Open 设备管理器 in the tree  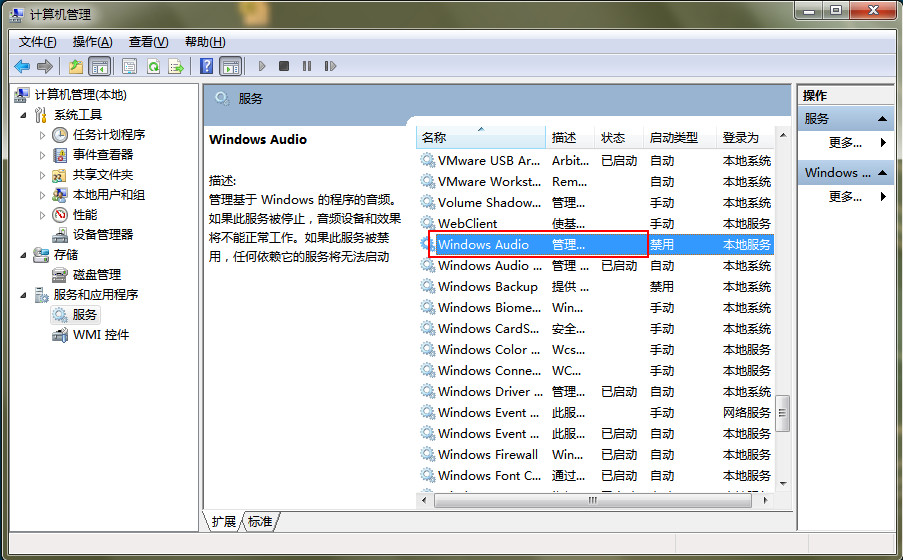(x=103, y=234)
